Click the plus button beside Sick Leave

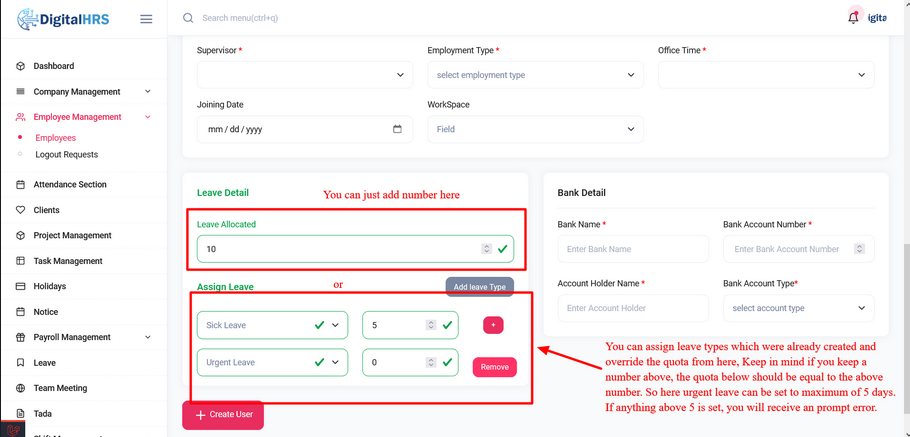point(493,325)
